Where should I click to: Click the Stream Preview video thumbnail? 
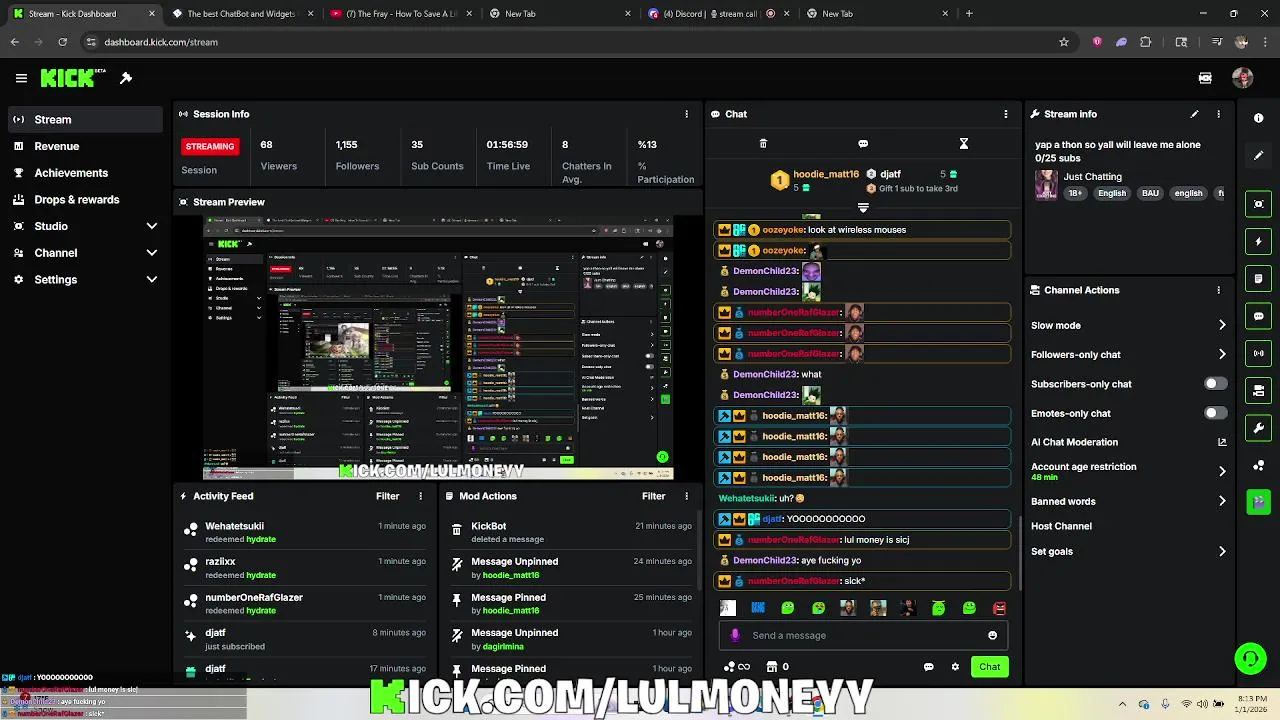click(x=438, y=346)
